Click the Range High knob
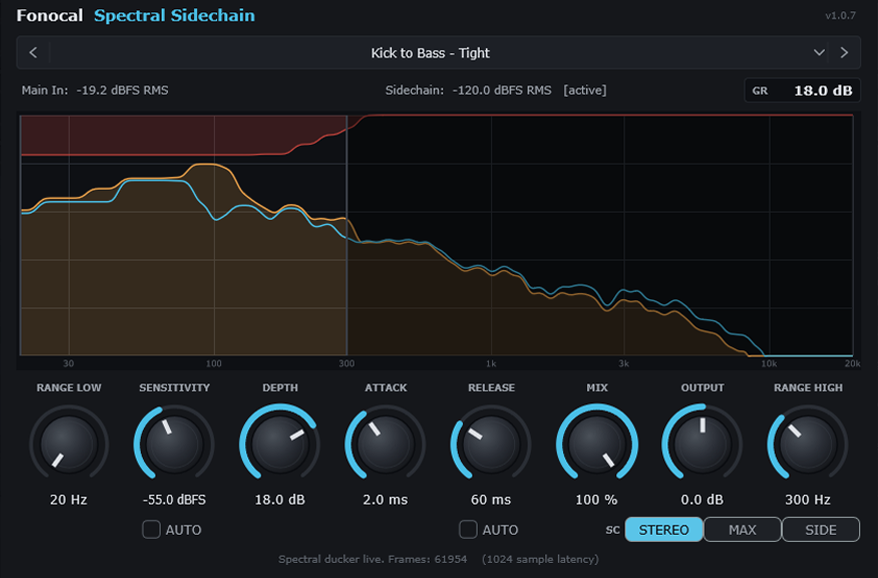 click(808, 444)
